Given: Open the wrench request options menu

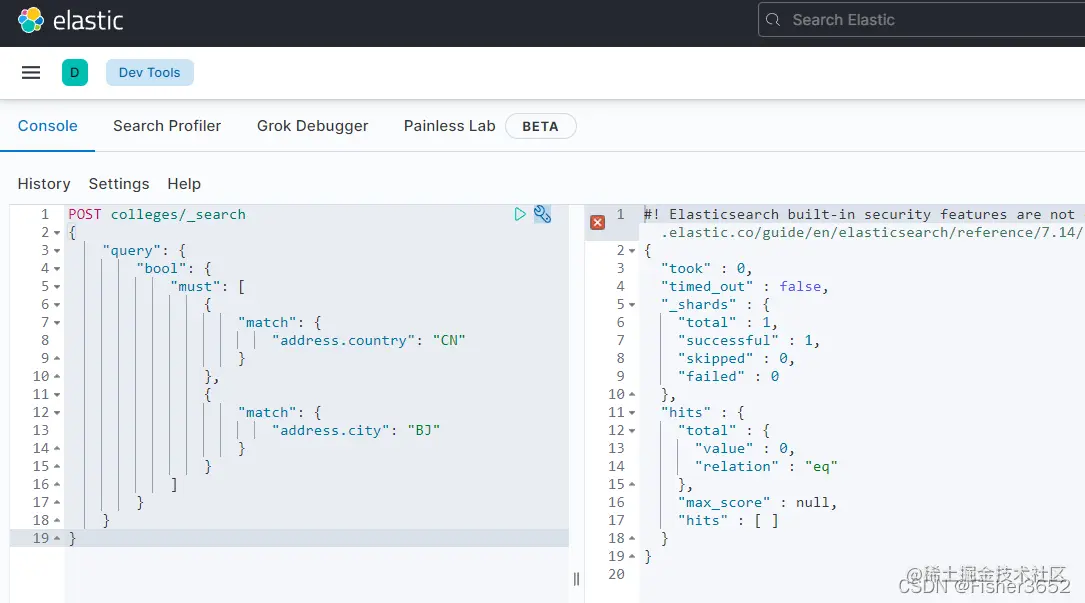Looking at the screenshot, I should (542, 214).
